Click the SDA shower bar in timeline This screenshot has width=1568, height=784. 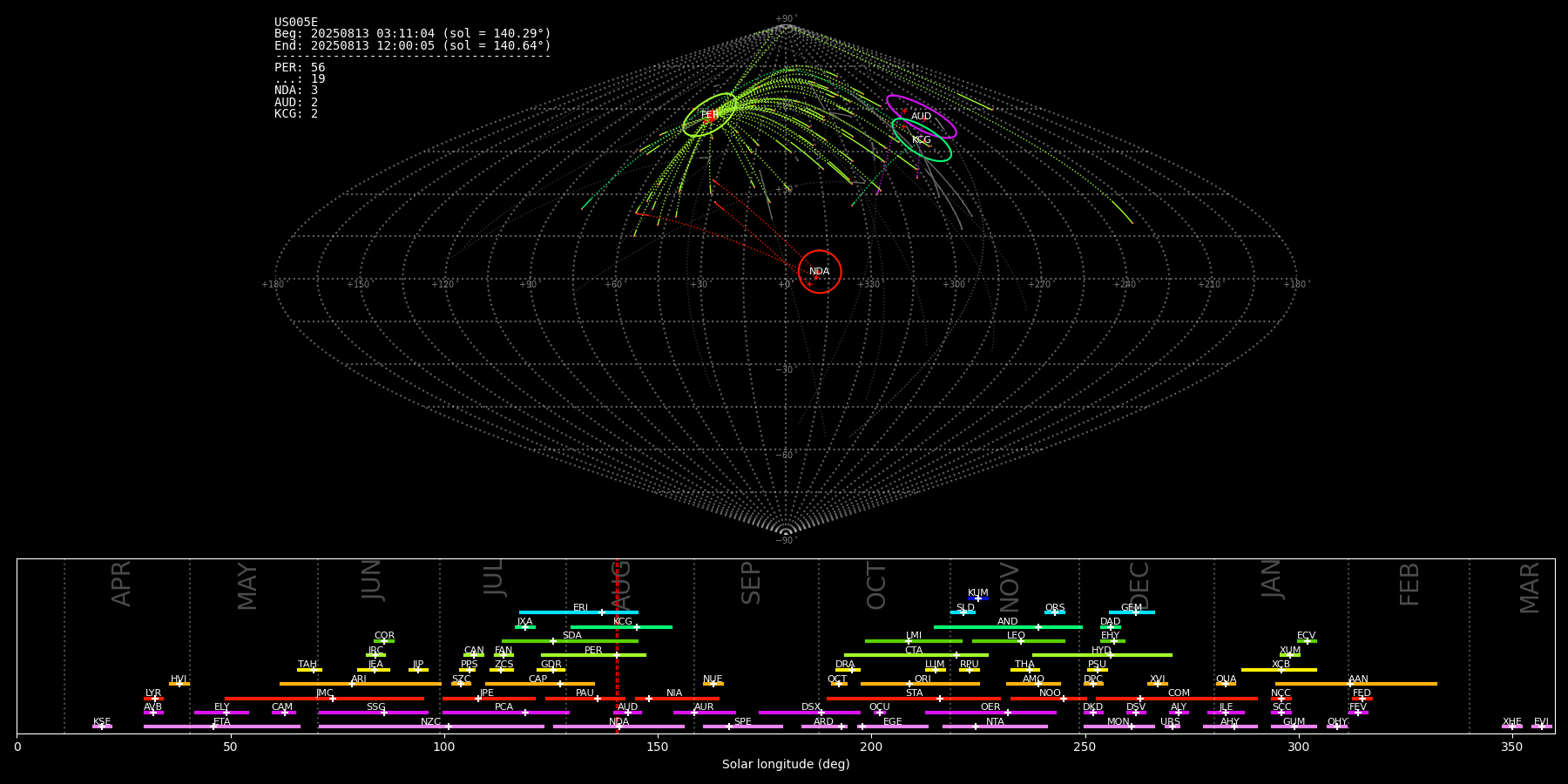pos(570,641)
